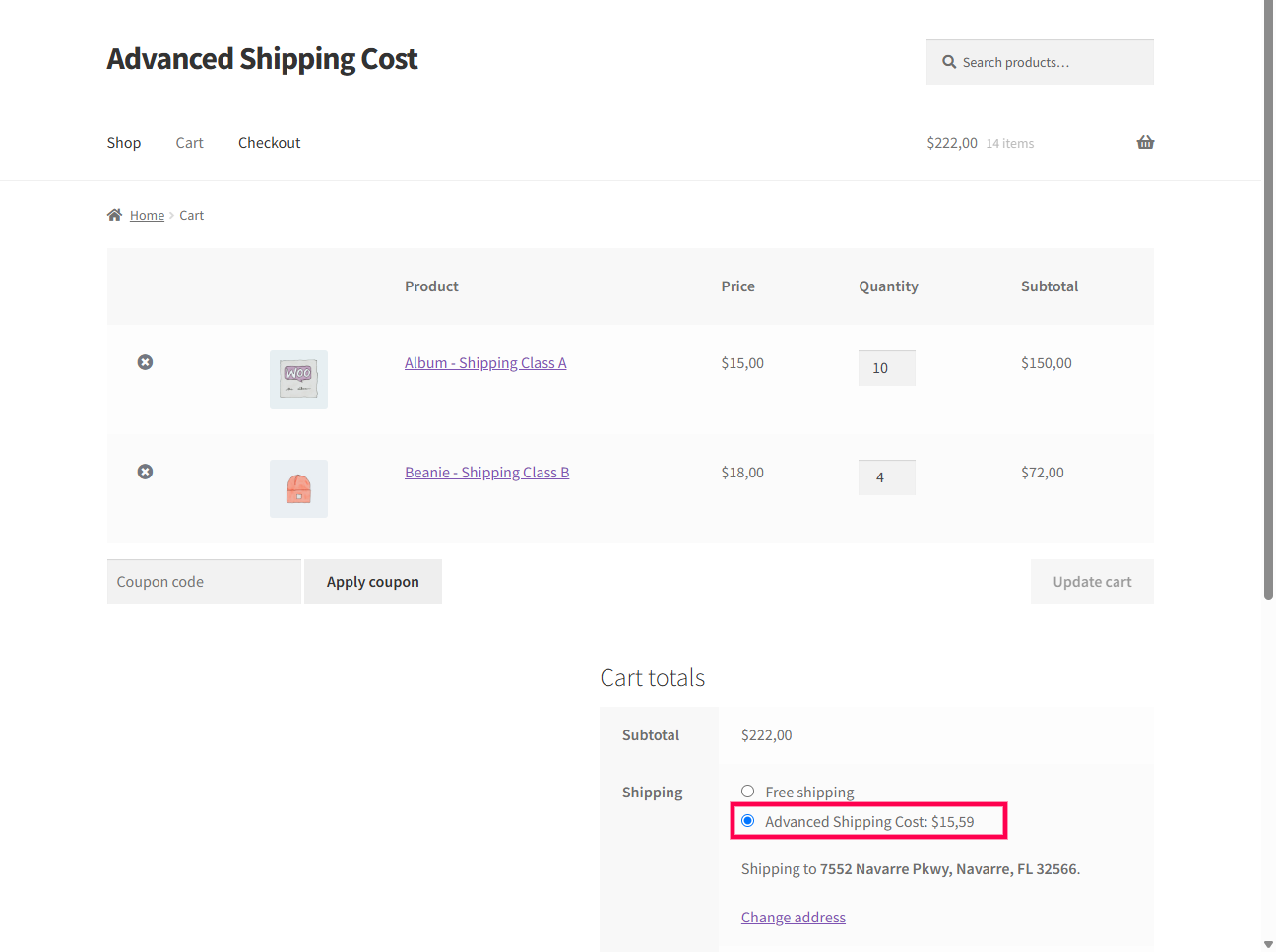
Task: Click the scrollbar down arrow
Action: point(1268,944)
